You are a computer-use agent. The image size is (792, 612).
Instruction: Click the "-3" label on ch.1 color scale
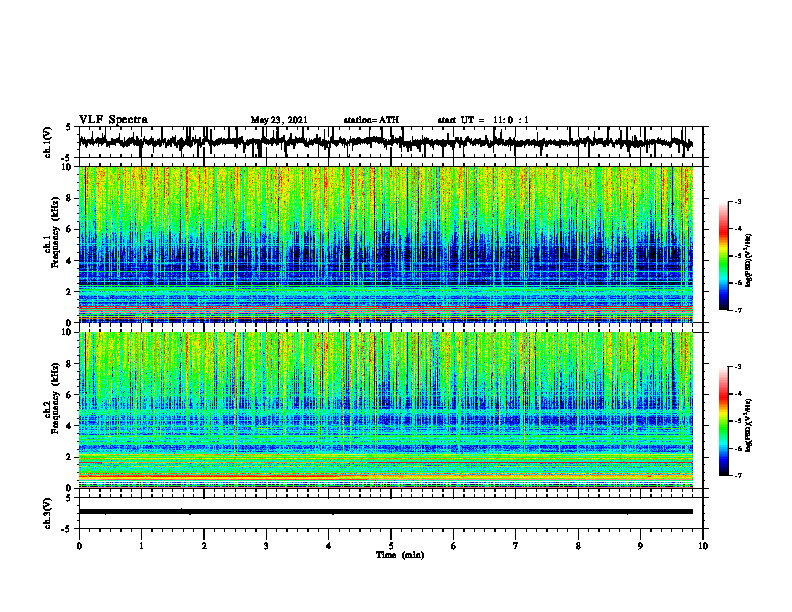(738, 201)
